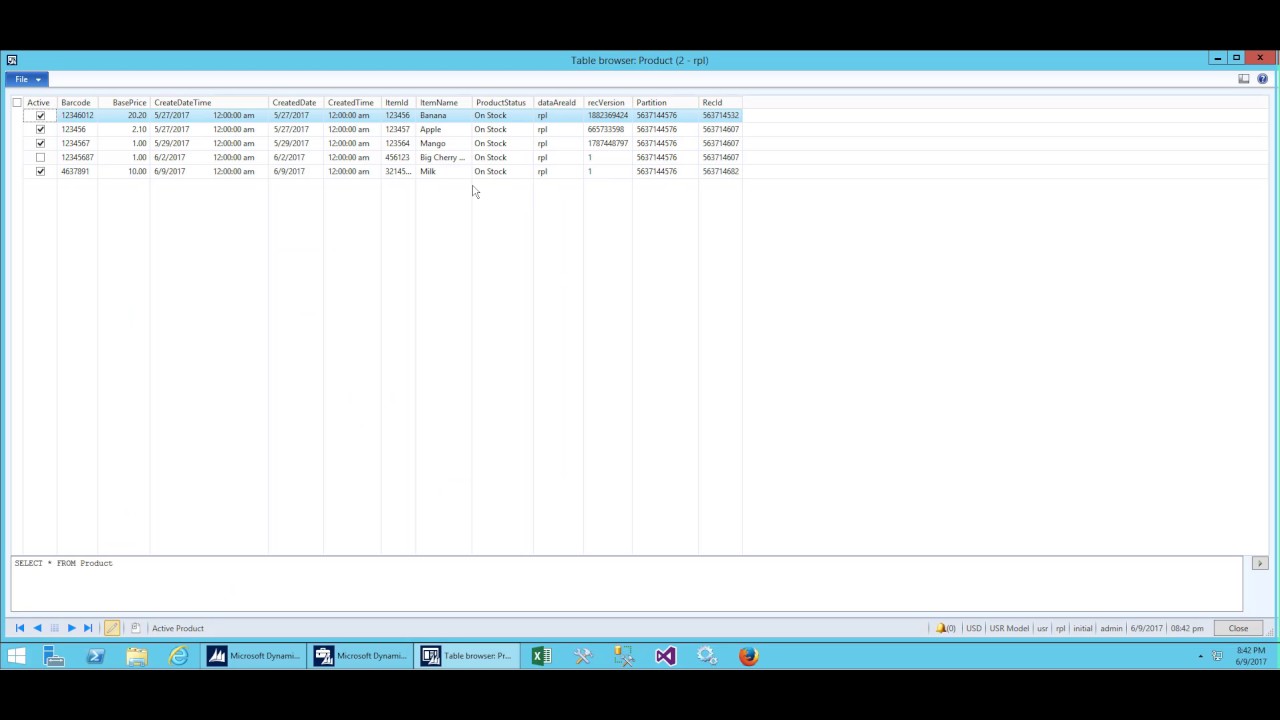Open Excel from the taskbar

coord(541,656)
